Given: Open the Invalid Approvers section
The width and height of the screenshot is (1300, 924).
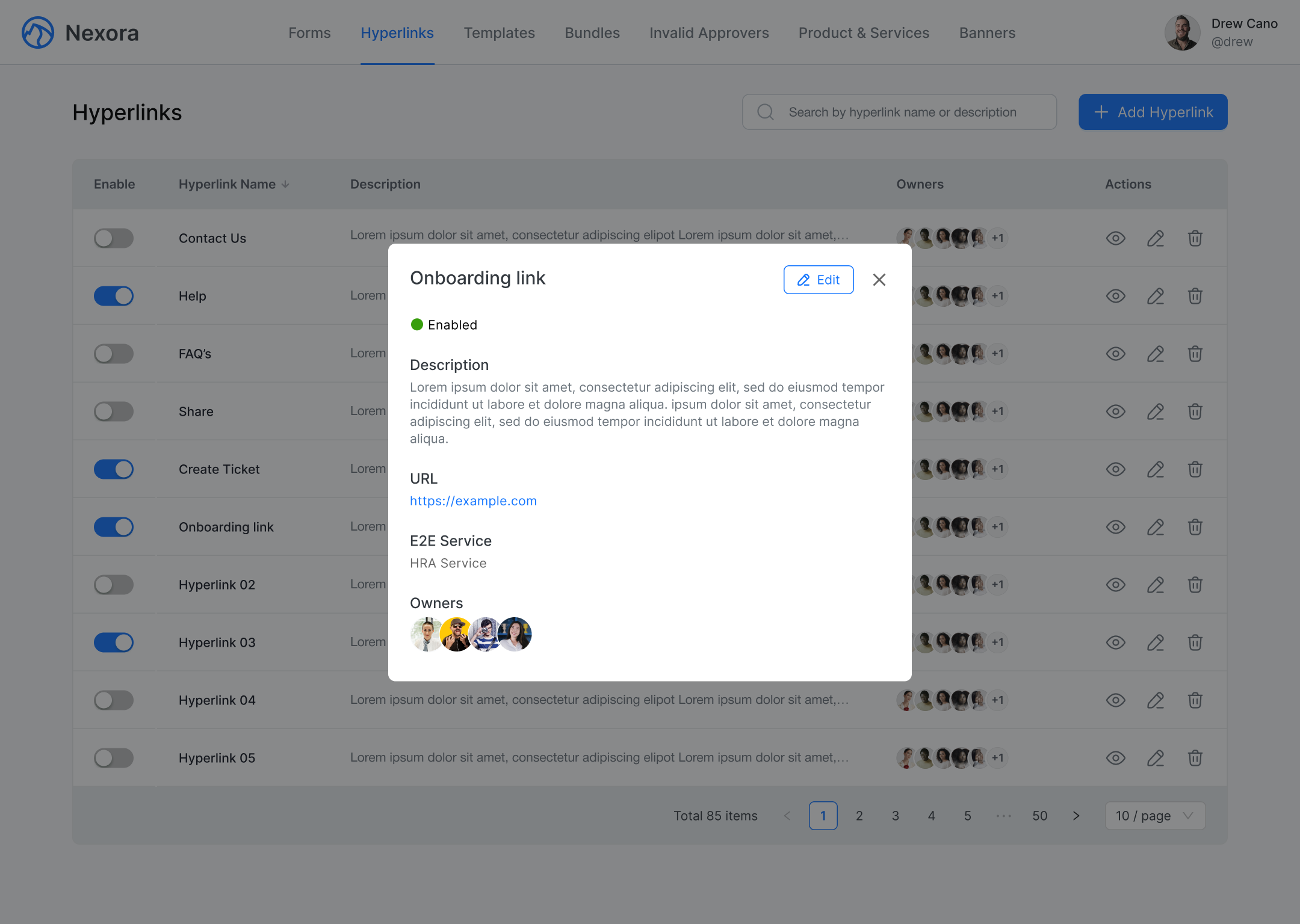Looking at the screenshot, I should (708, 32).
